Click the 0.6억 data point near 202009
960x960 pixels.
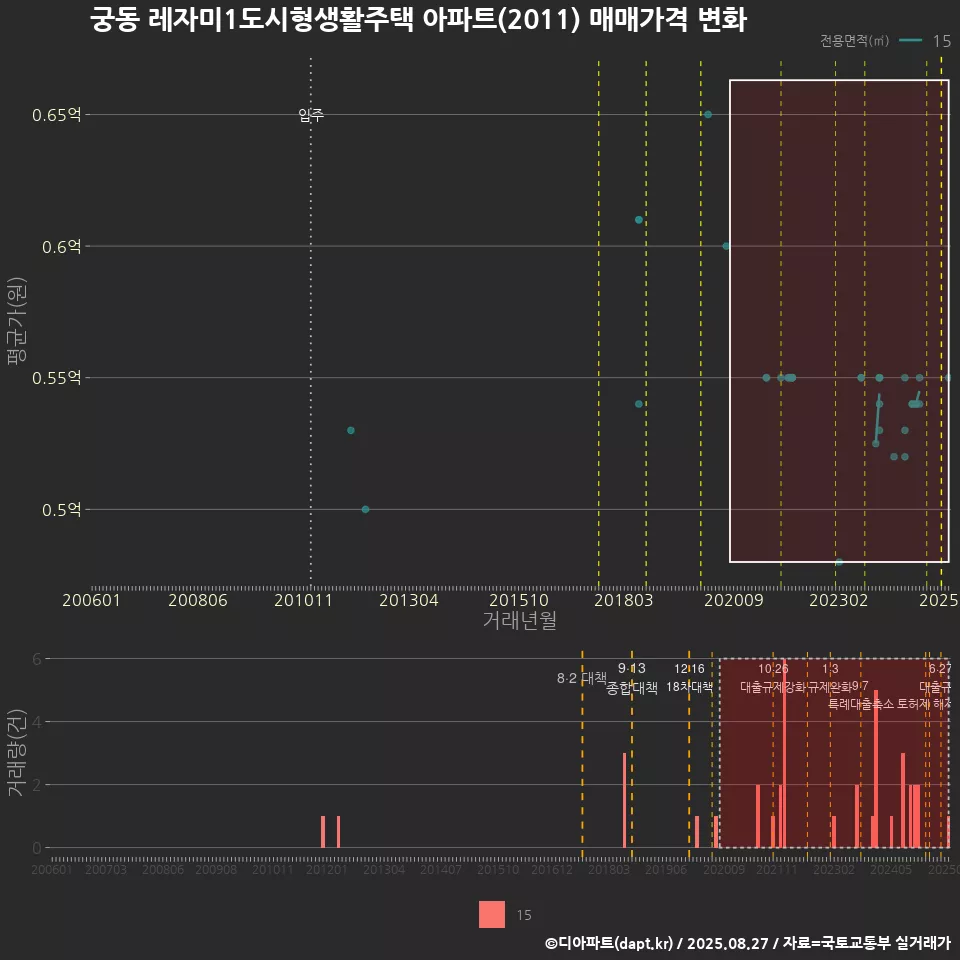(727, 246)
